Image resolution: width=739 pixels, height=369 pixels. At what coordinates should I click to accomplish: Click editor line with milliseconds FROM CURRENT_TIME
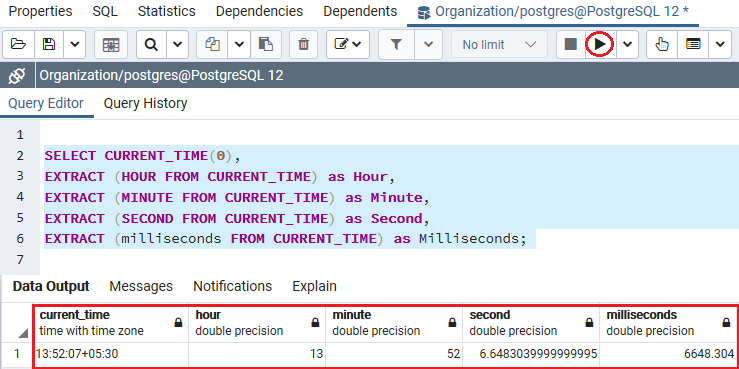tap(286, 239)
